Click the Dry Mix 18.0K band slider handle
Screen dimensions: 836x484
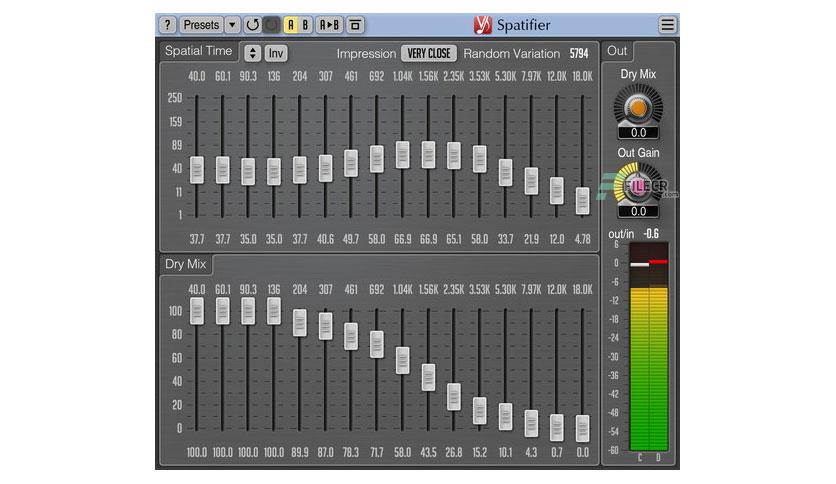(x=582, y=428)
